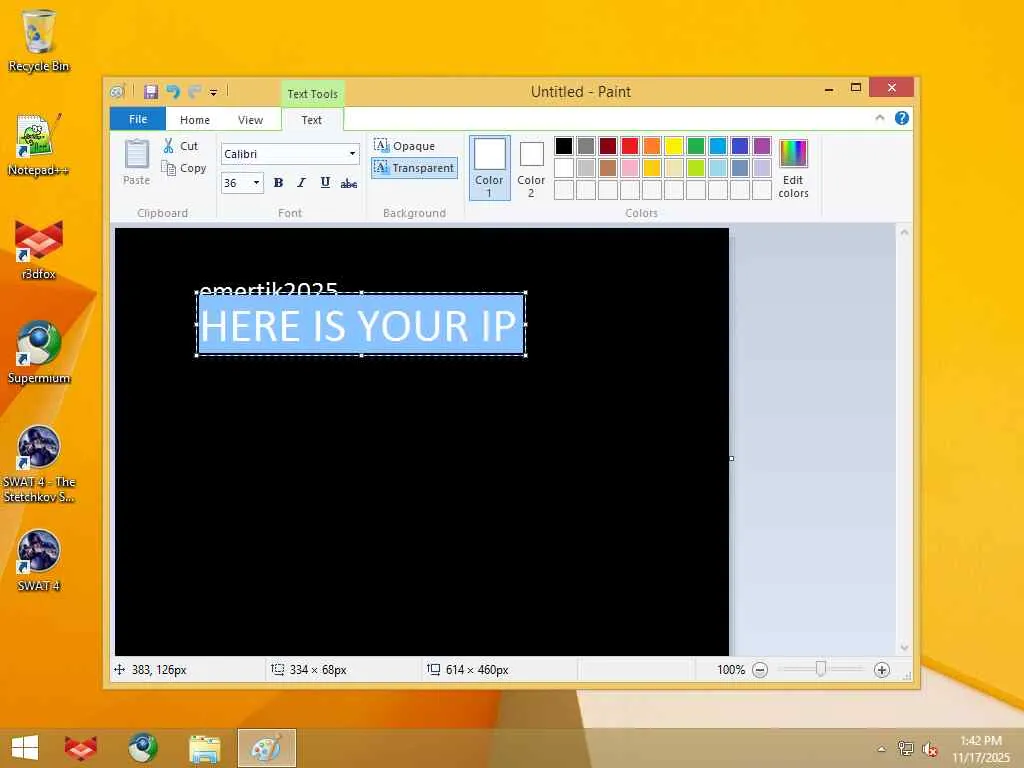
Task: Choose Opaque background option
Action: tap(405, 146)
